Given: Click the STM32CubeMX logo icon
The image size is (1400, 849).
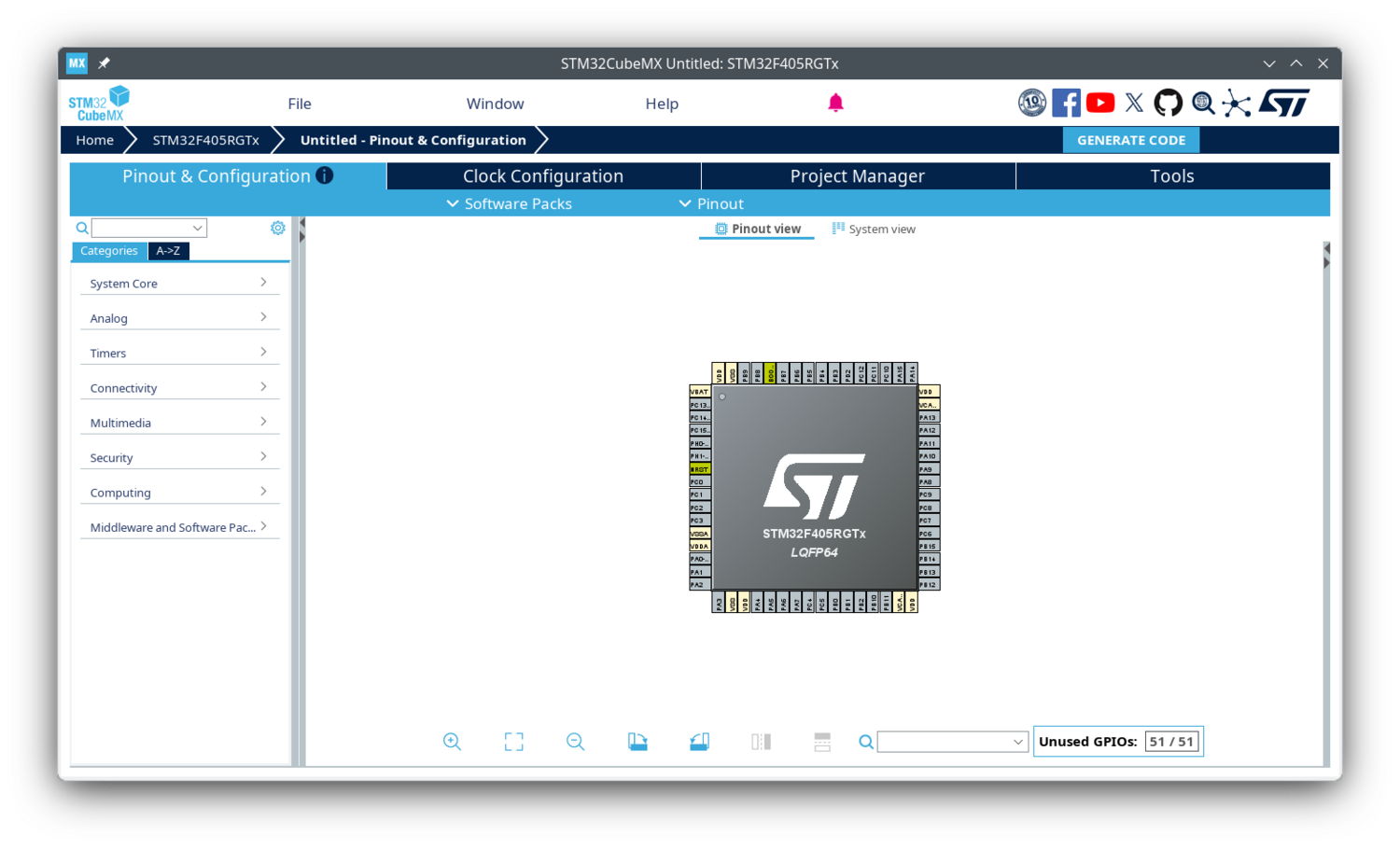Looking at the screenshot, I should tap(98, 103).
